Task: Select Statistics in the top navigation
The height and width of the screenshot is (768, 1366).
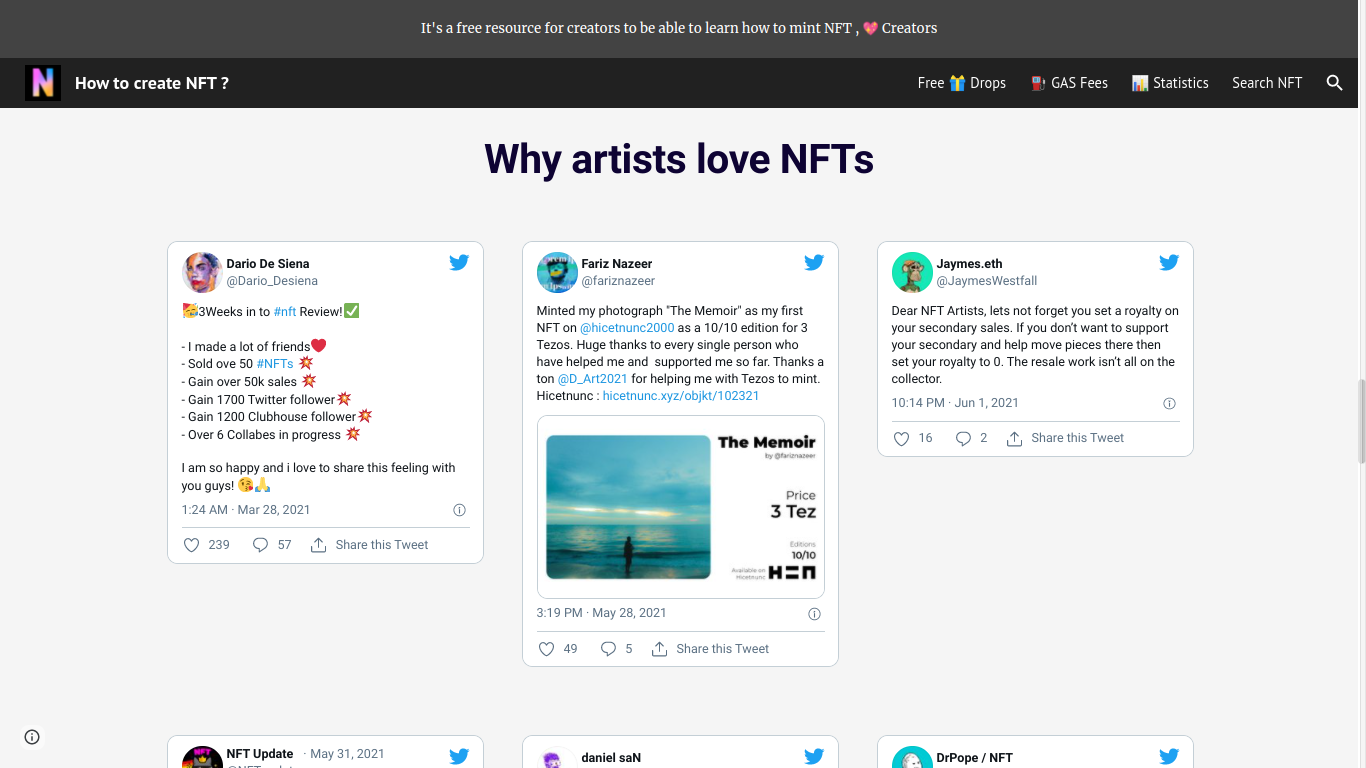Action: coord(1170,83)
